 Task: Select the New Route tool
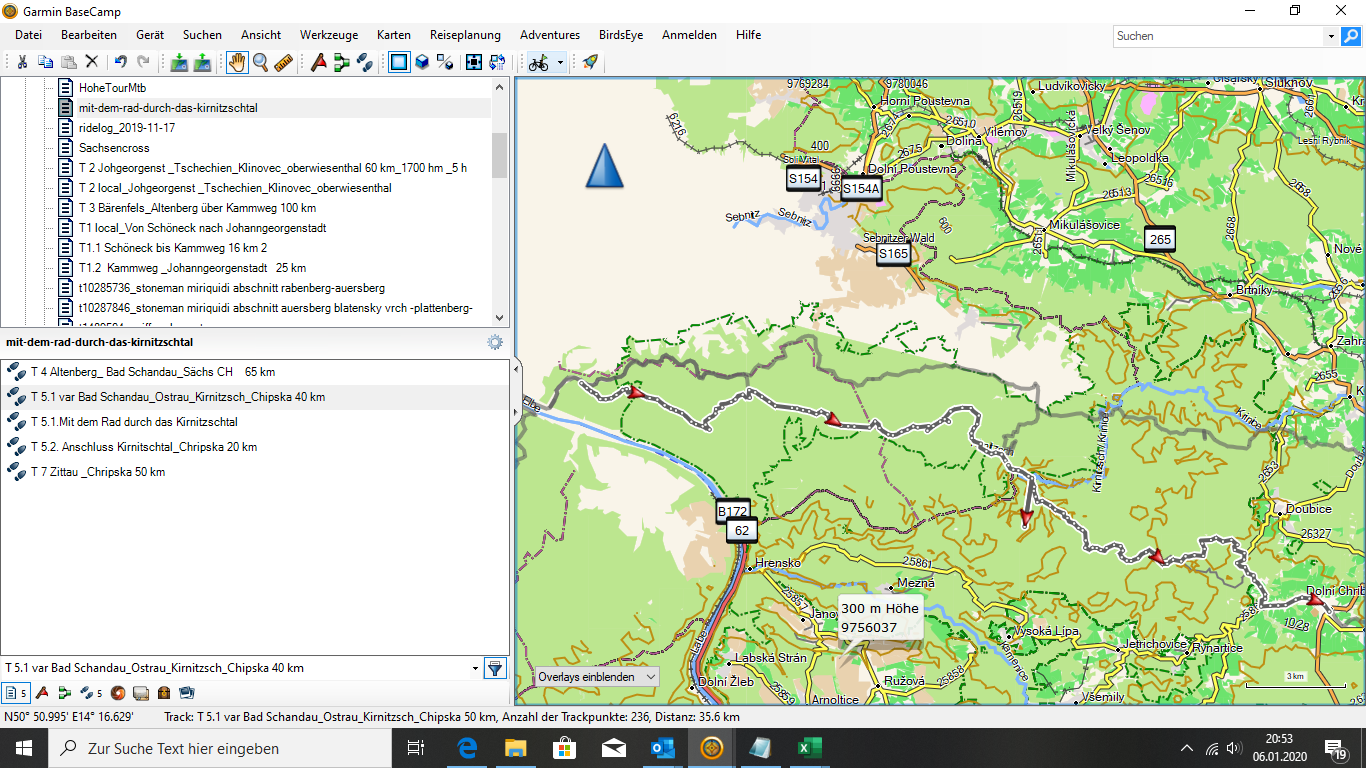342,62
